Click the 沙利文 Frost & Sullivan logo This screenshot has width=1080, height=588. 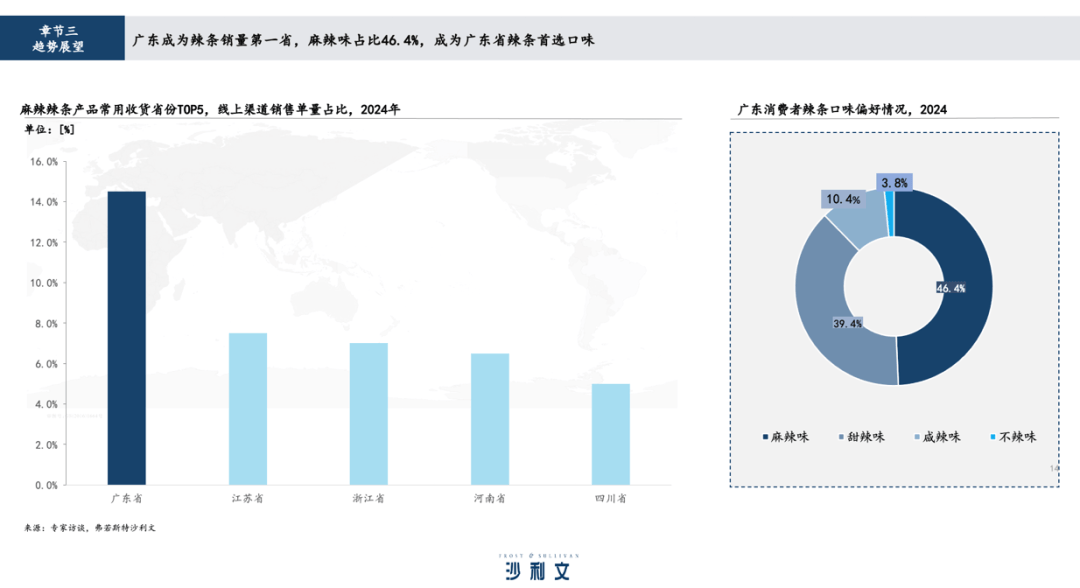(539, 567)
